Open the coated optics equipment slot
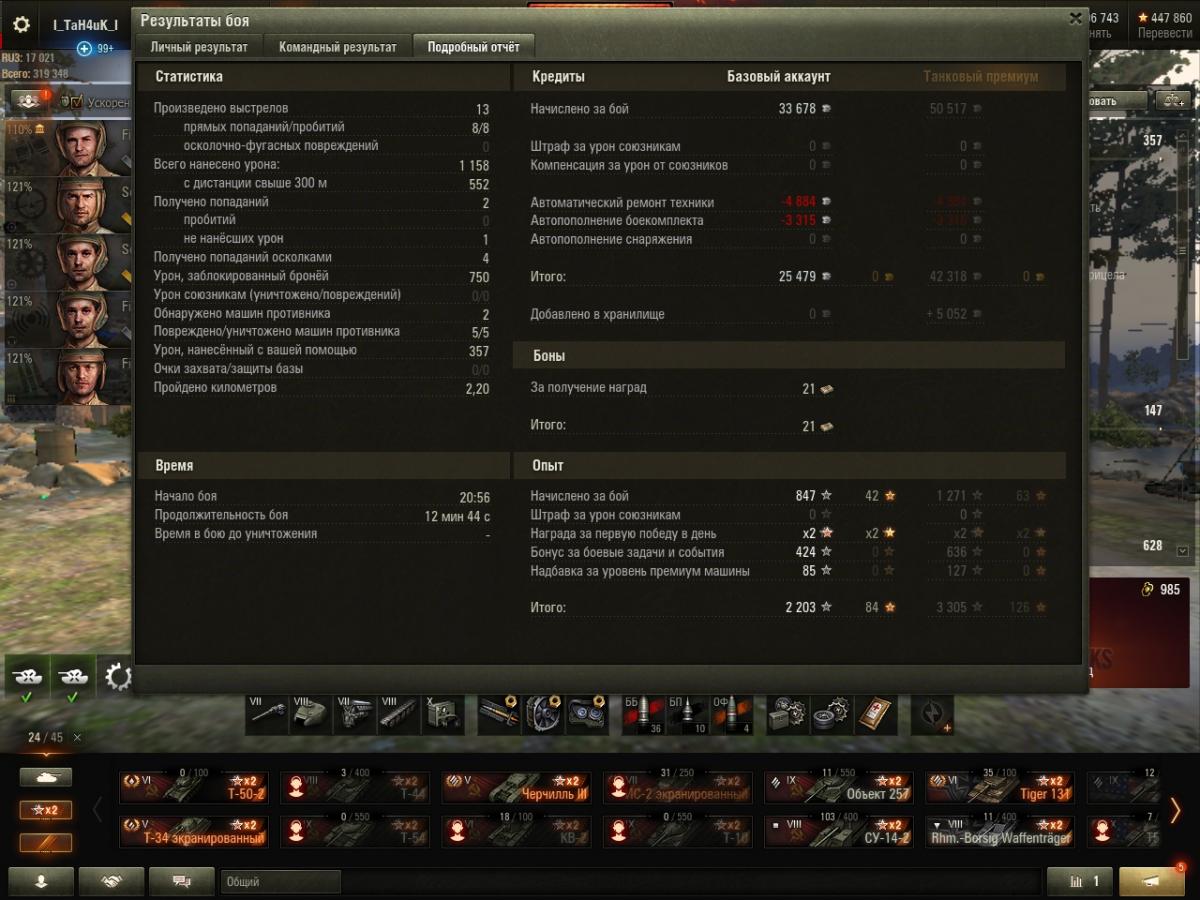 point(586,715)
